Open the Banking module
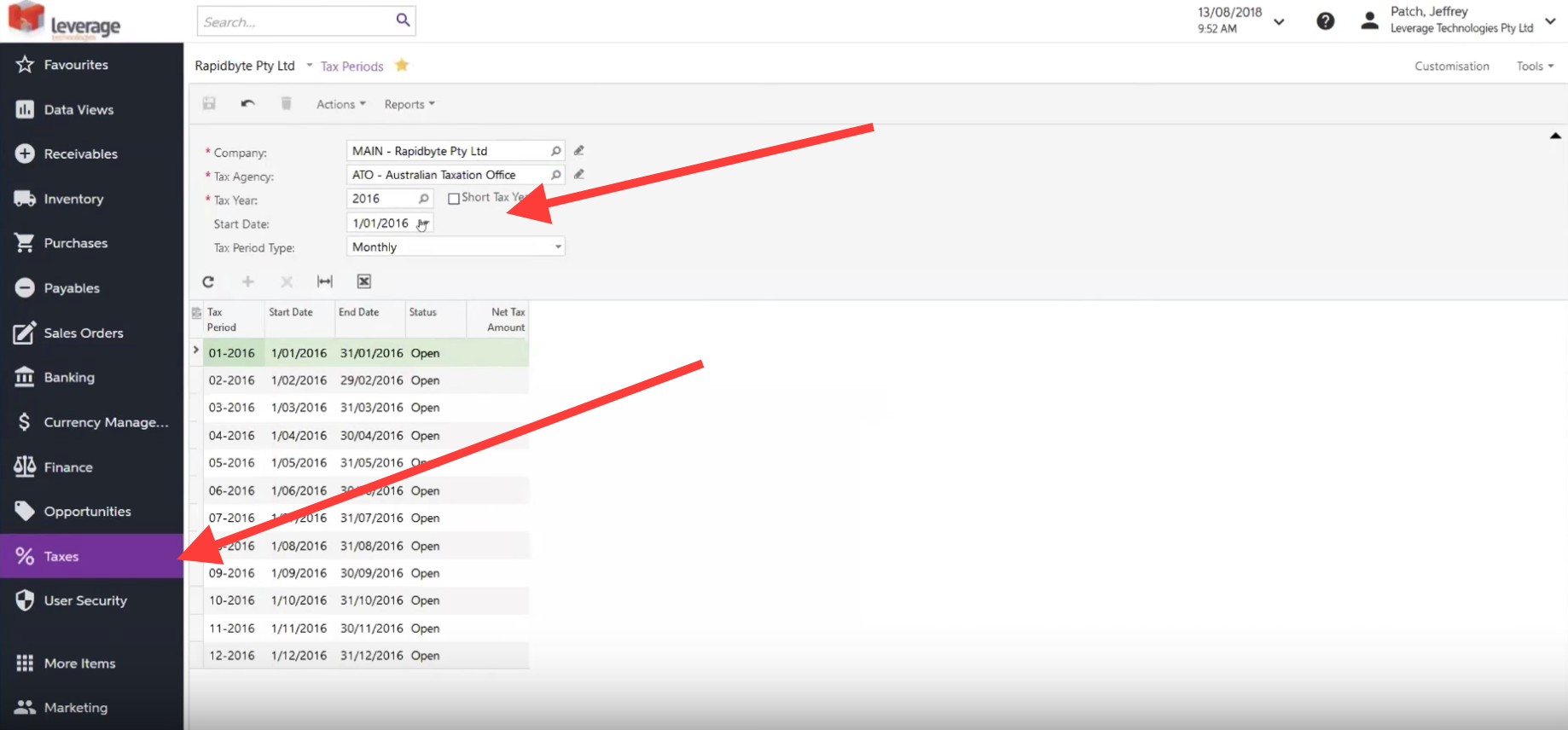Image resolution: width=1568 pixels, height=730 pixels. 91,377
